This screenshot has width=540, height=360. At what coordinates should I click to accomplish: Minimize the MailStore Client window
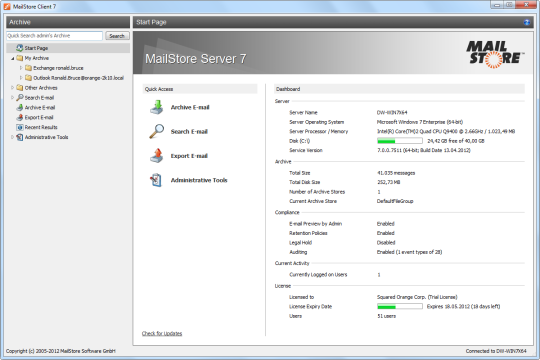click(496, 5)
